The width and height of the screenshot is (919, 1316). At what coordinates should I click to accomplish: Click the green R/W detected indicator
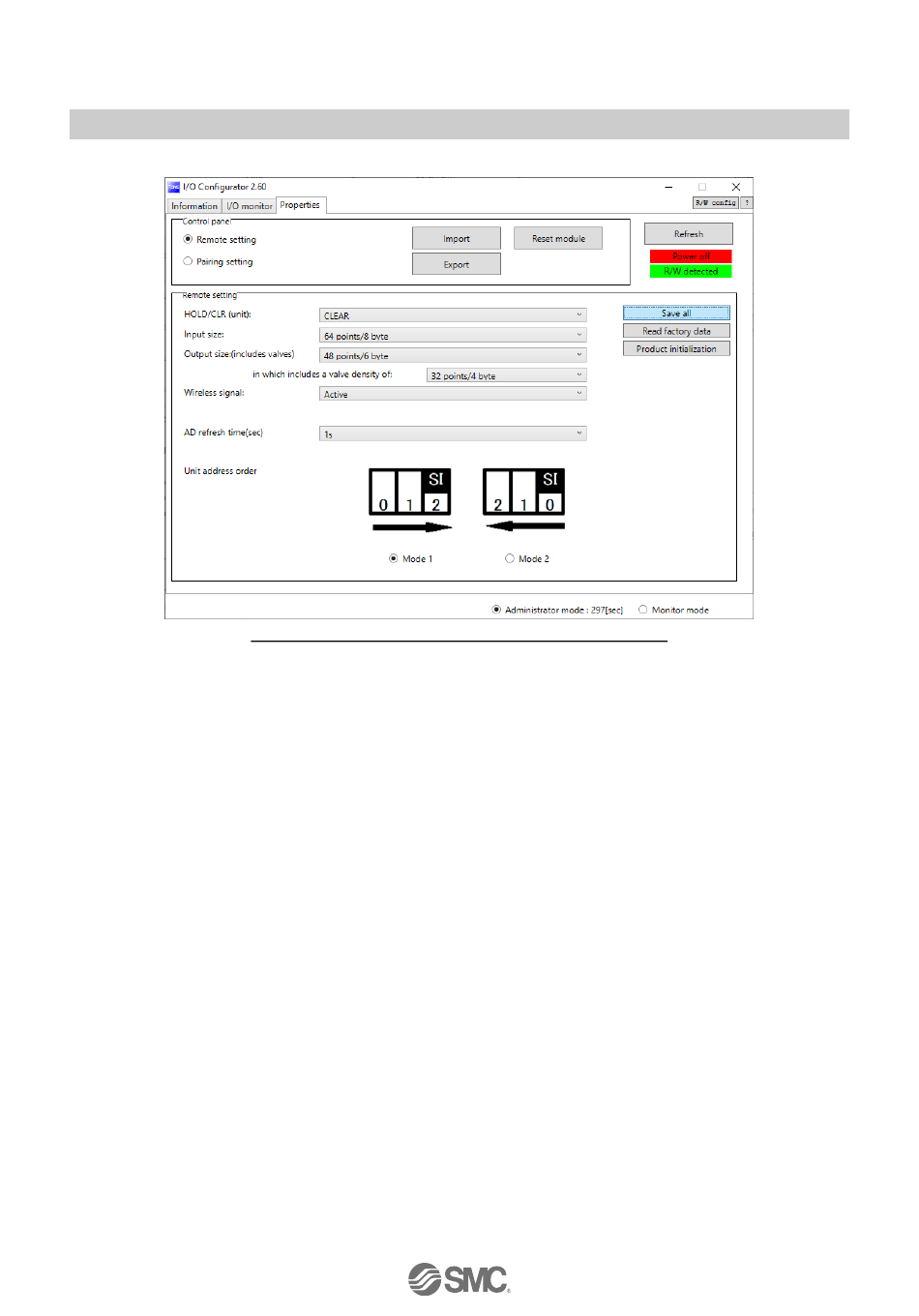pyautogui.click(x=691, y=272)
